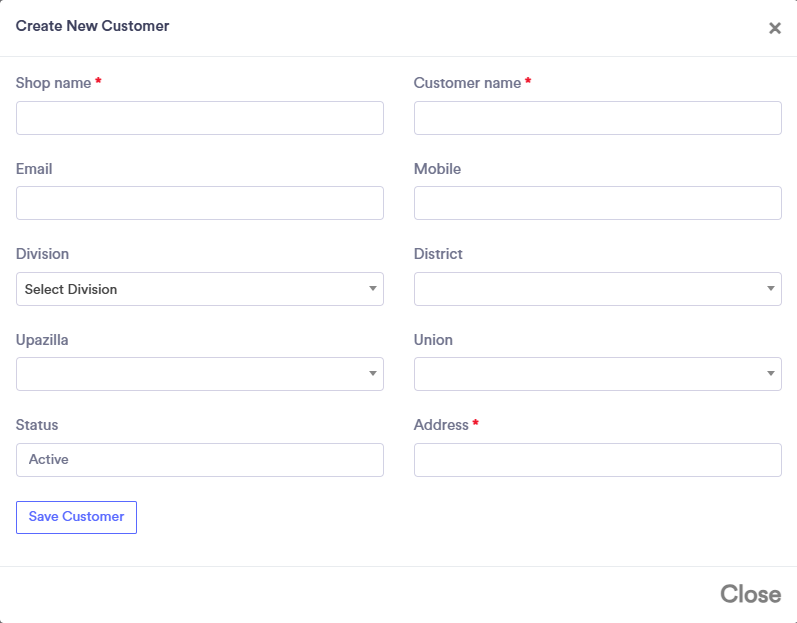Select the Mobile number input
The width and height of the screenshot is (797, 623).
coord(597,203)
